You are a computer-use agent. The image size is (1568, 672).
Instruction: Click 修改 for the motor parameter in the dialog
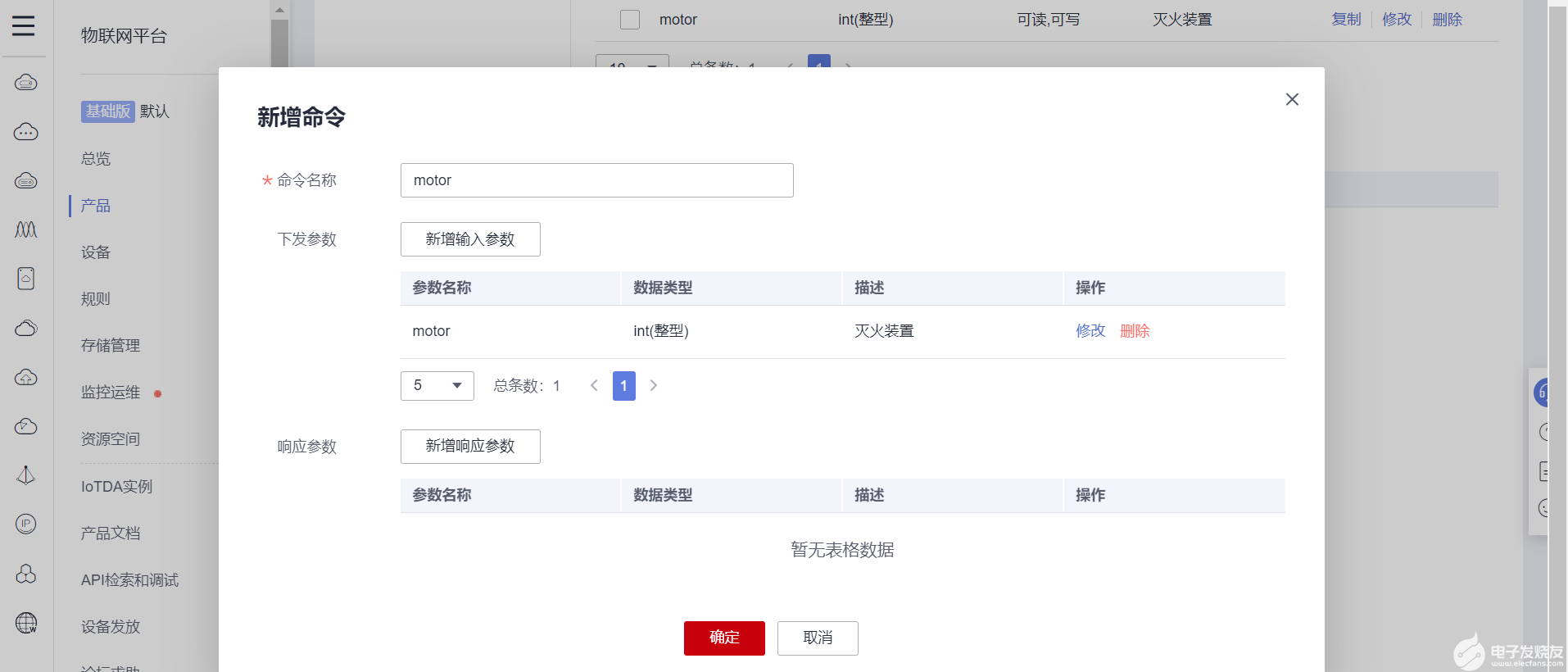coord(1090,331)
